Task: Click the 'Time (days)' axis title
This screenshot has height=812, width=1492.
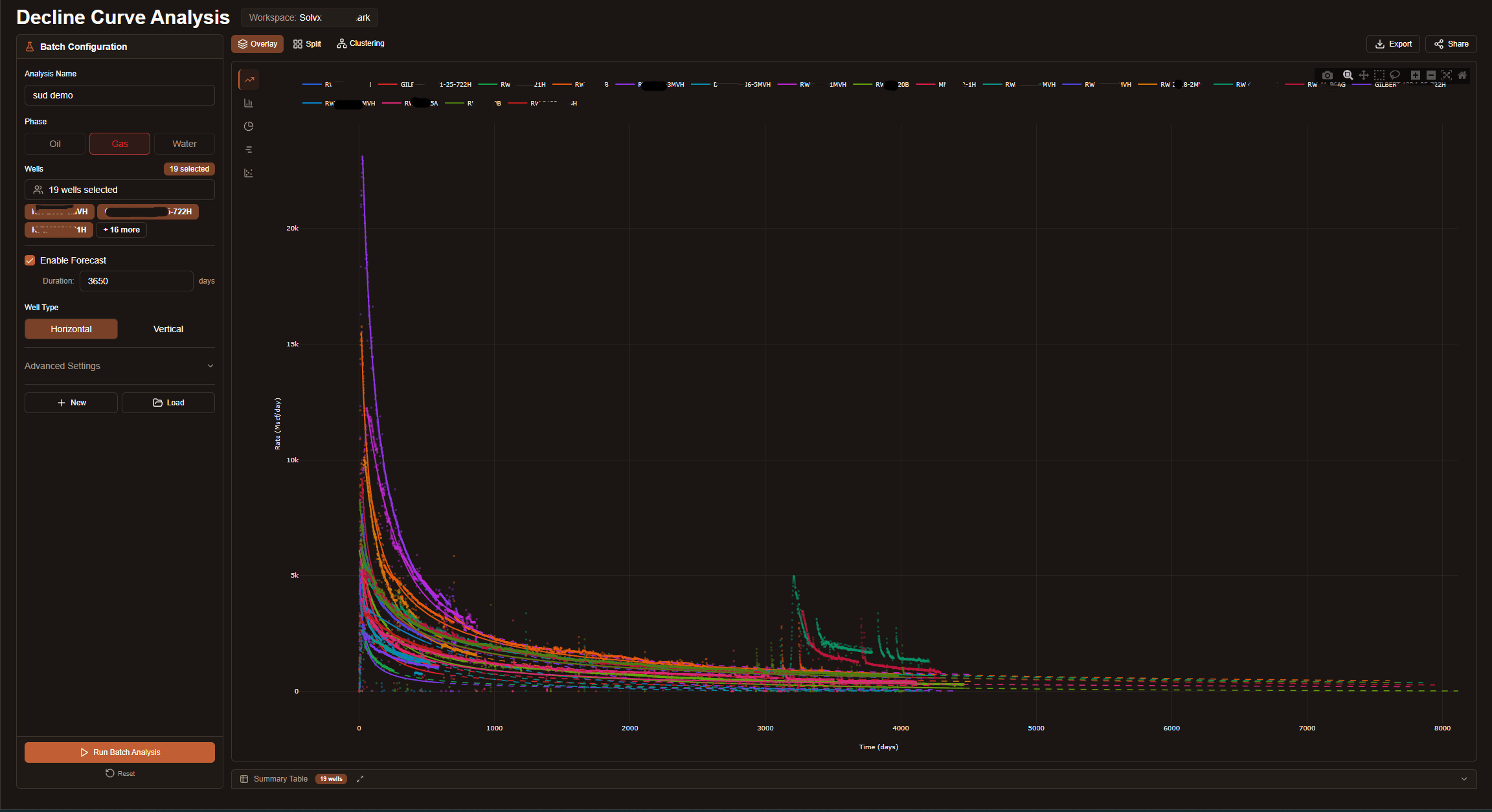Action: [878, 747]
